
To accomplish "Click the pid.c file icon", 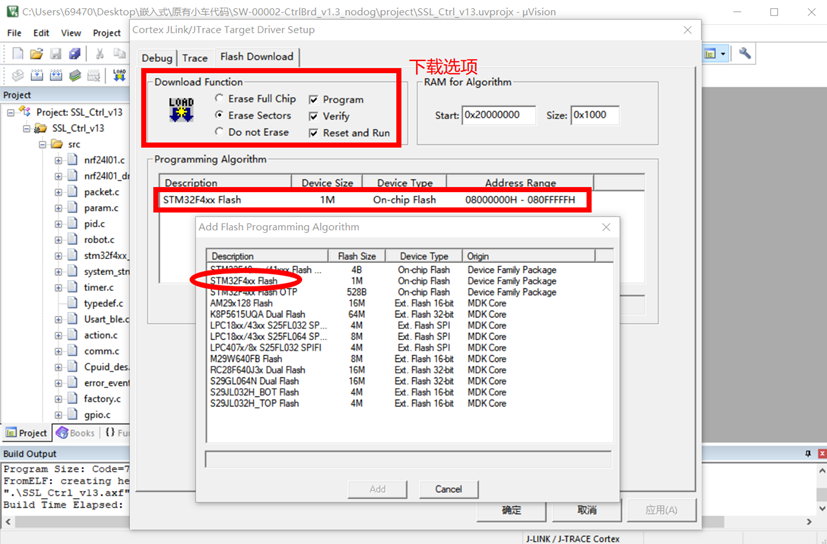I will [73, 224].
